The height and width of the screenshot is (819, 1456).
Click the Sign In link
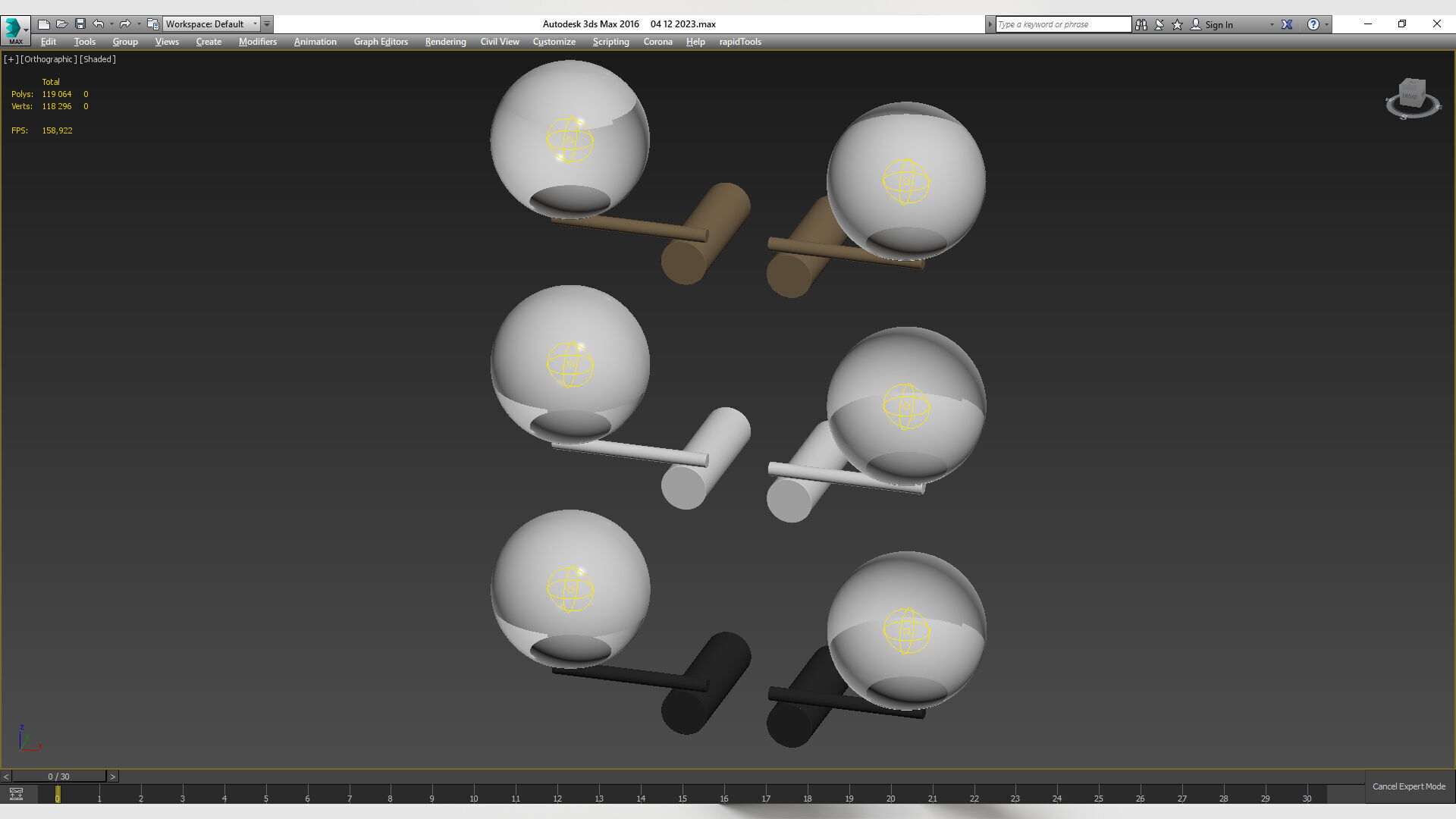tap(1219, 25)
